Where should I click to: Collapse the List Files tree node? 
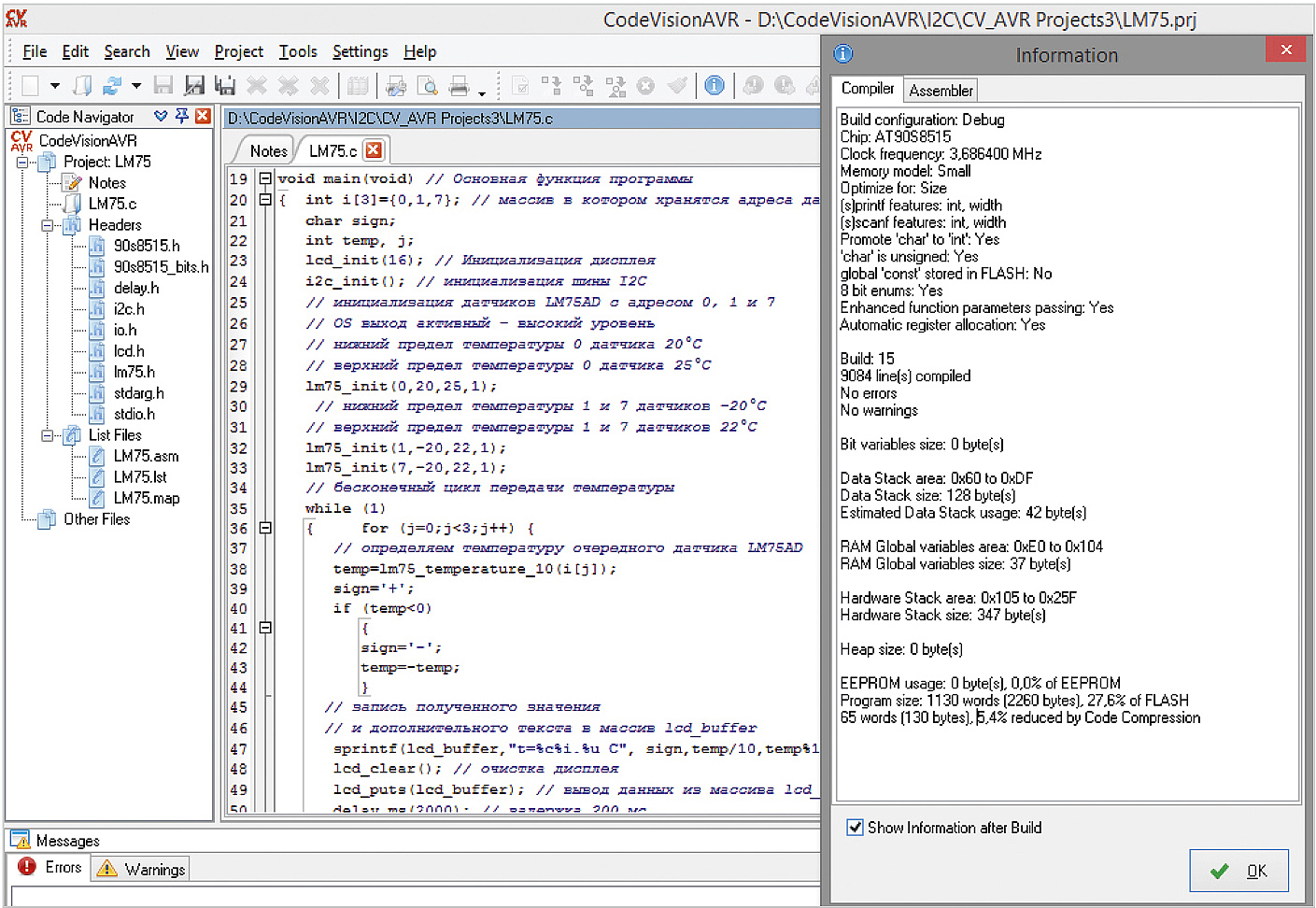tap(47, 435)
